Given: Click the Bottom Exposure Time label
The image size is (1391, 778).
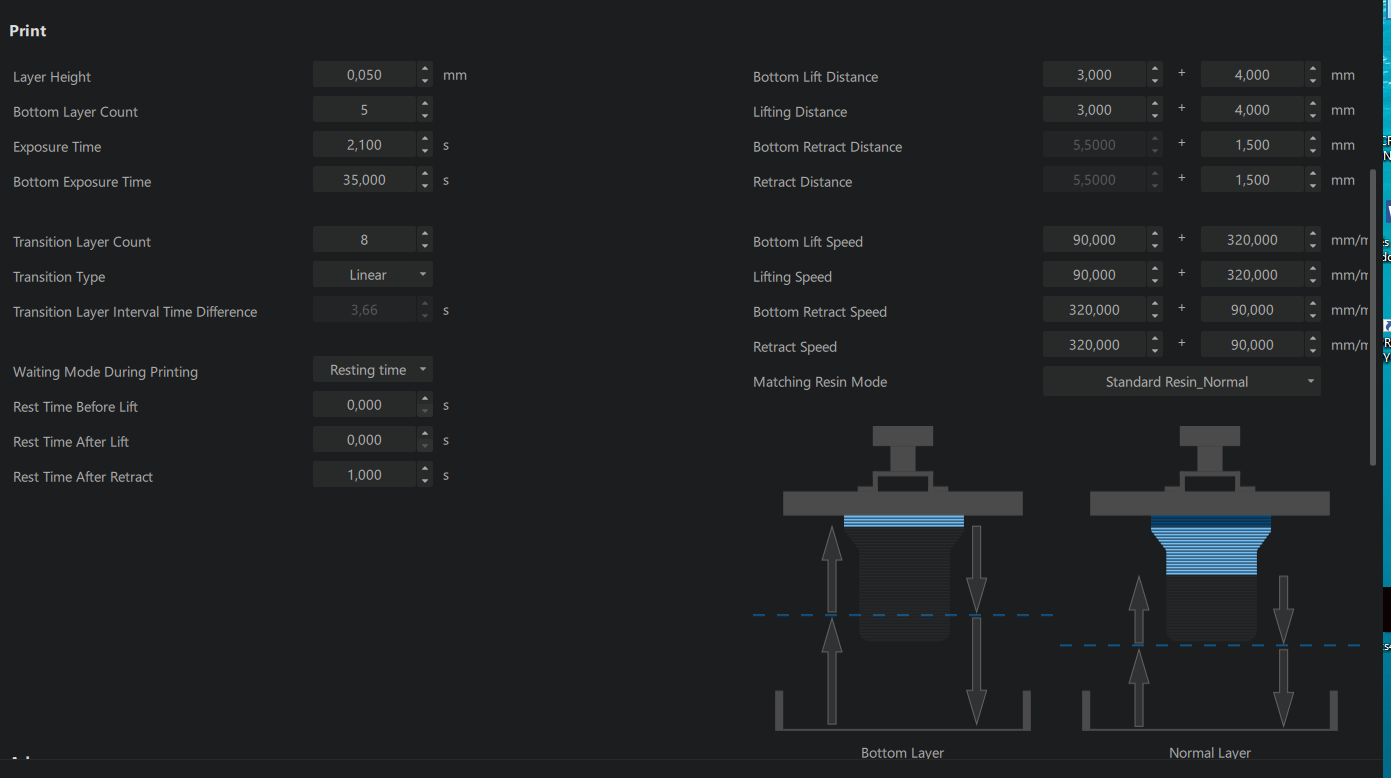Looking at the screenshot, I should click(x=82, y=182).
